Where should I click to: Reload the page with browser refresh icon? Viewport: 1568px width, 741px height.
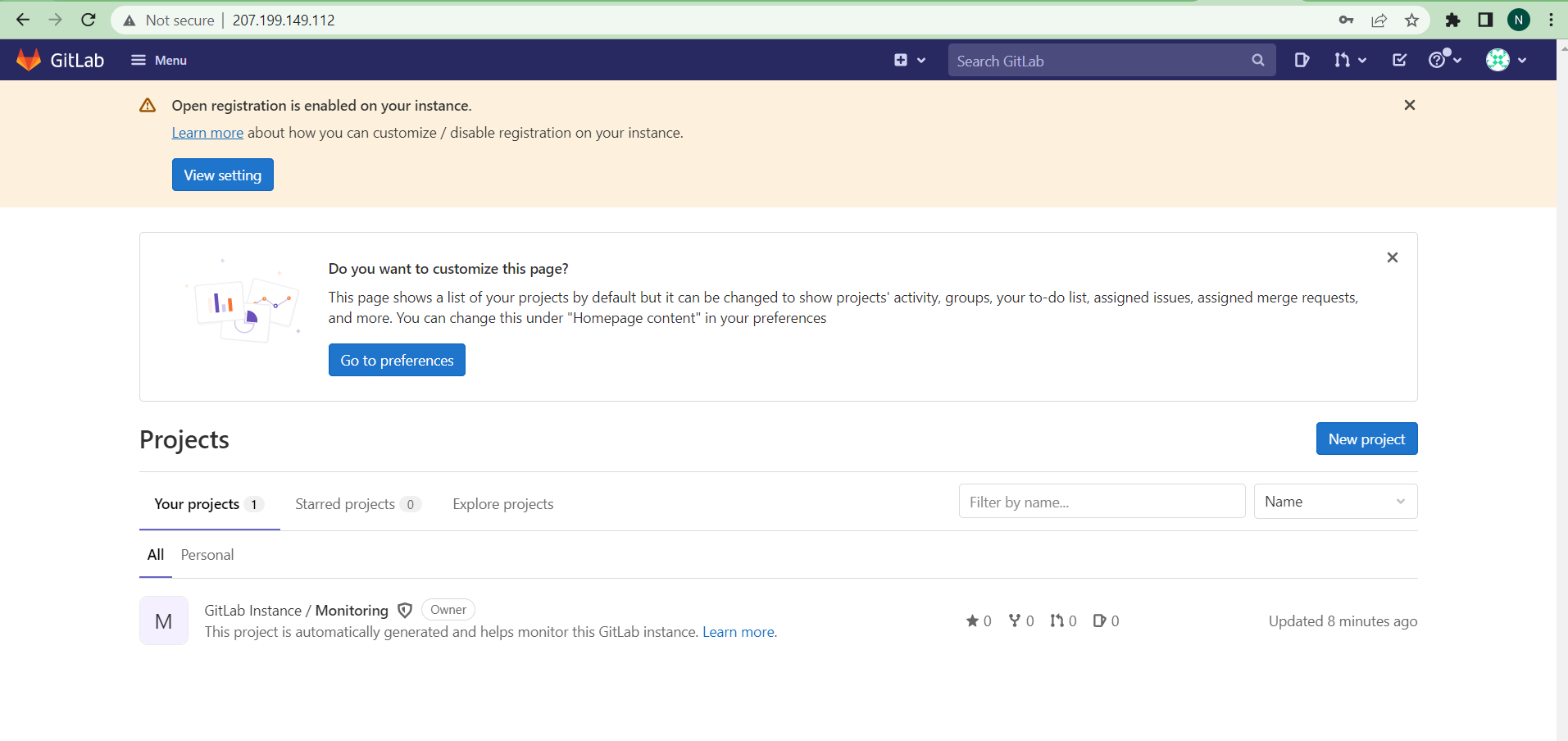(x=89, y=20)
